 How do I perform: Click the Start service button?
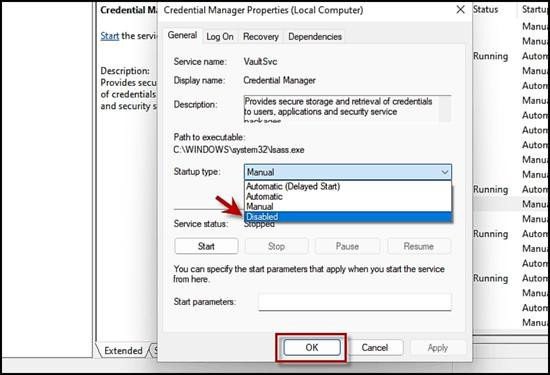pyautogui.click(x=206, y=246)
